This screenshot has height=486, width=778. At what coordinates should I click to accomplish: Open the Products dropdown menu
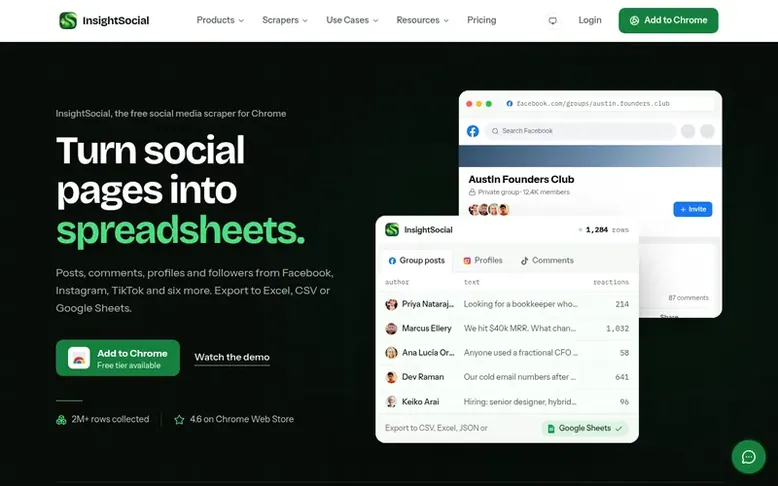[x=220, y=20]
